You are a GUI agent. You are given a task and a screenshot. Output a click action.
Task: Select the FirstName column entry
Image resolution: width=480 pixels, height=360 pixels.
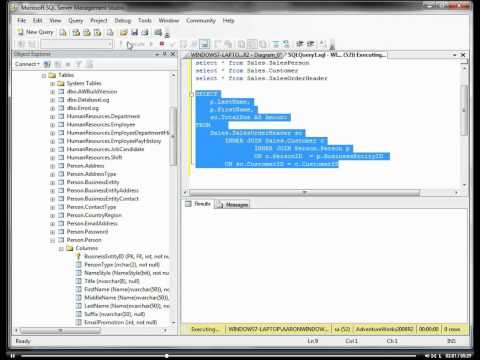point(127,289)
